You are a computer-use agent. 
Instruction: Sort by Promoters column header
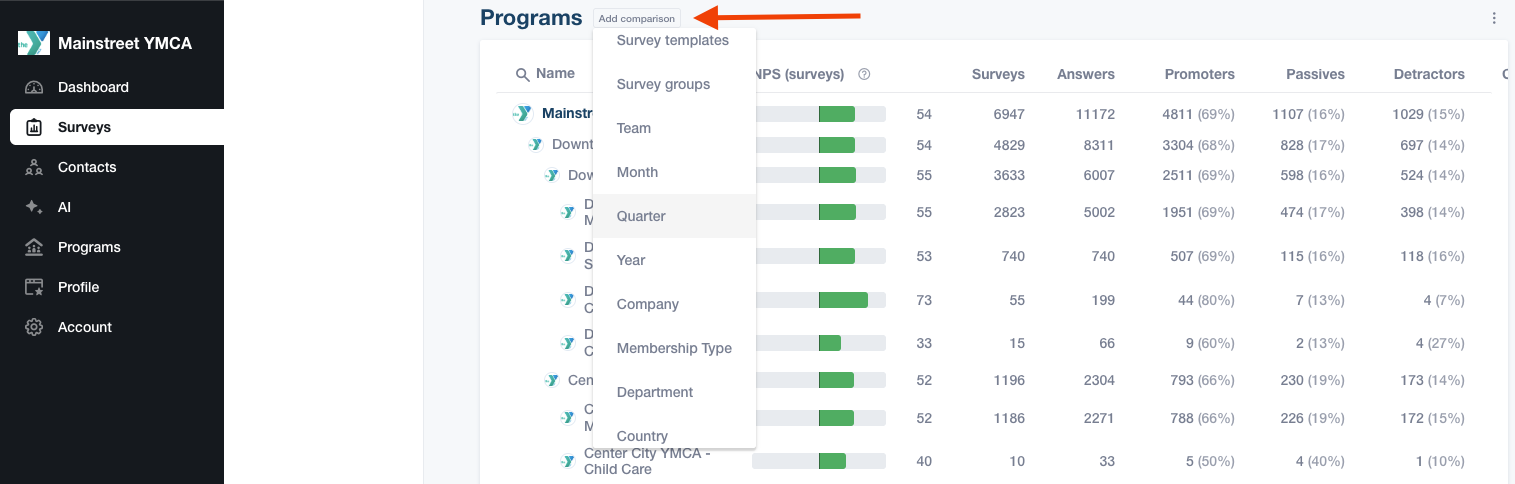(x=1199, y=74)
